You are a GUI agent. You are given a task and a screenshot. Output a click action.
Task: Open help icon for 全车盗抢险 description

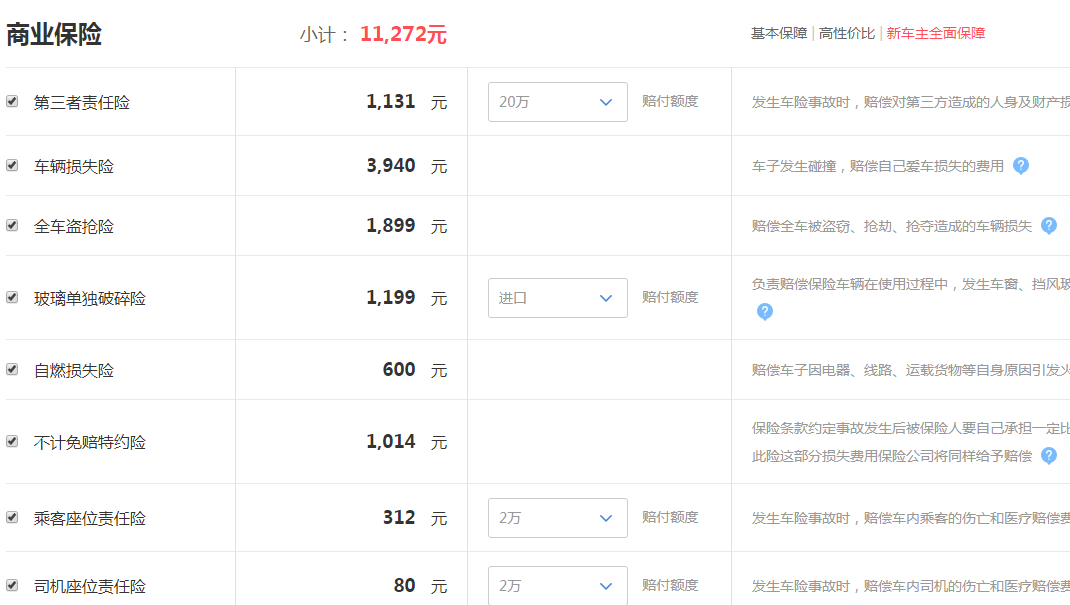pos(1049,226)
